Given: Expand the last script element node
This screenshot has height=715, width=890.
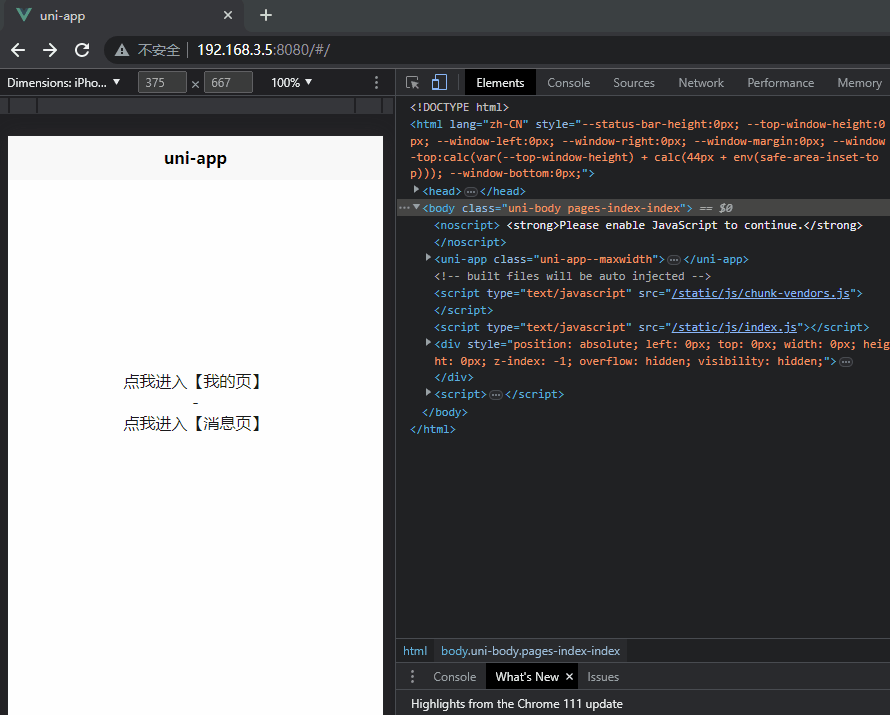Looking at the screenshot, I should click(x=429, y=392).
